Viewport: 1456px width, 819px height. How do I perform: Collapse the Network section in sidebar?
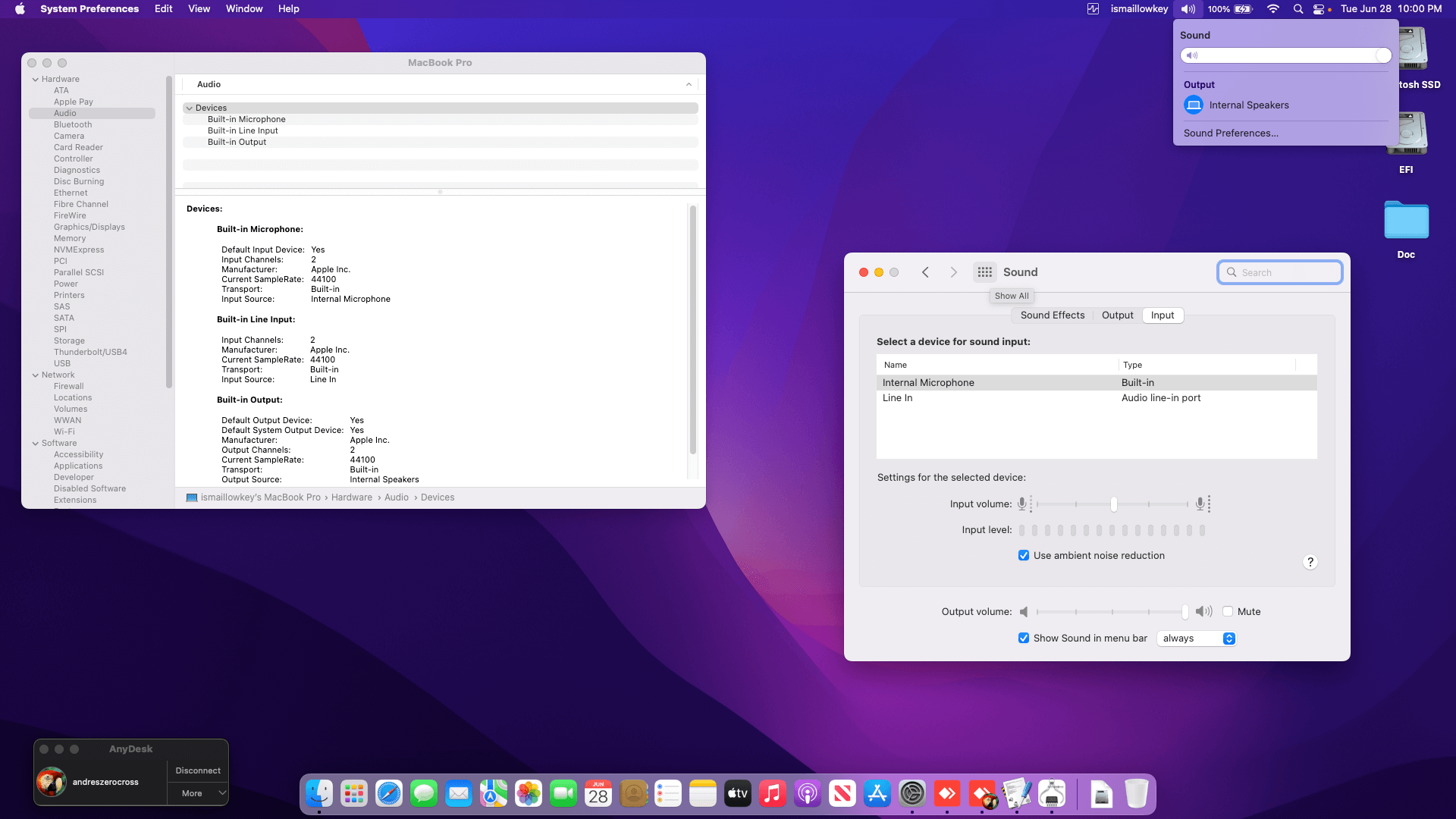coord(35,375)
